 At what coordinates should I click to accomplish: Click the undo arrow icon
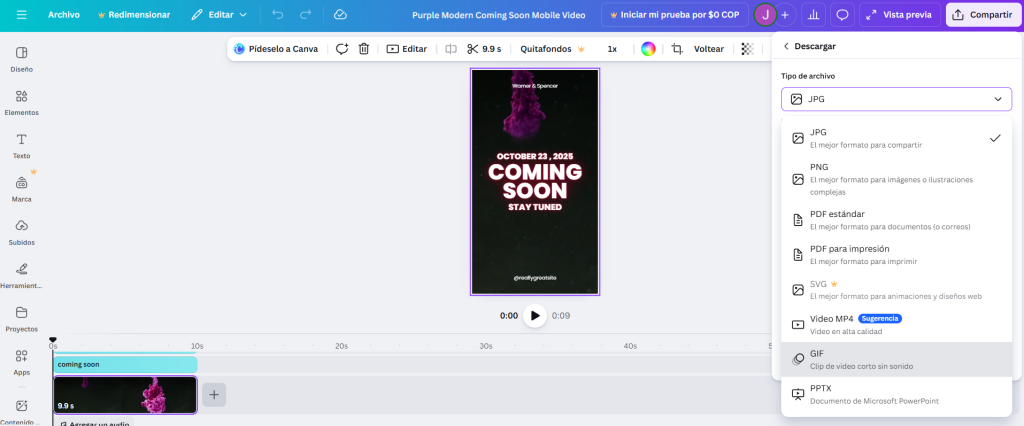click(277, 15)
